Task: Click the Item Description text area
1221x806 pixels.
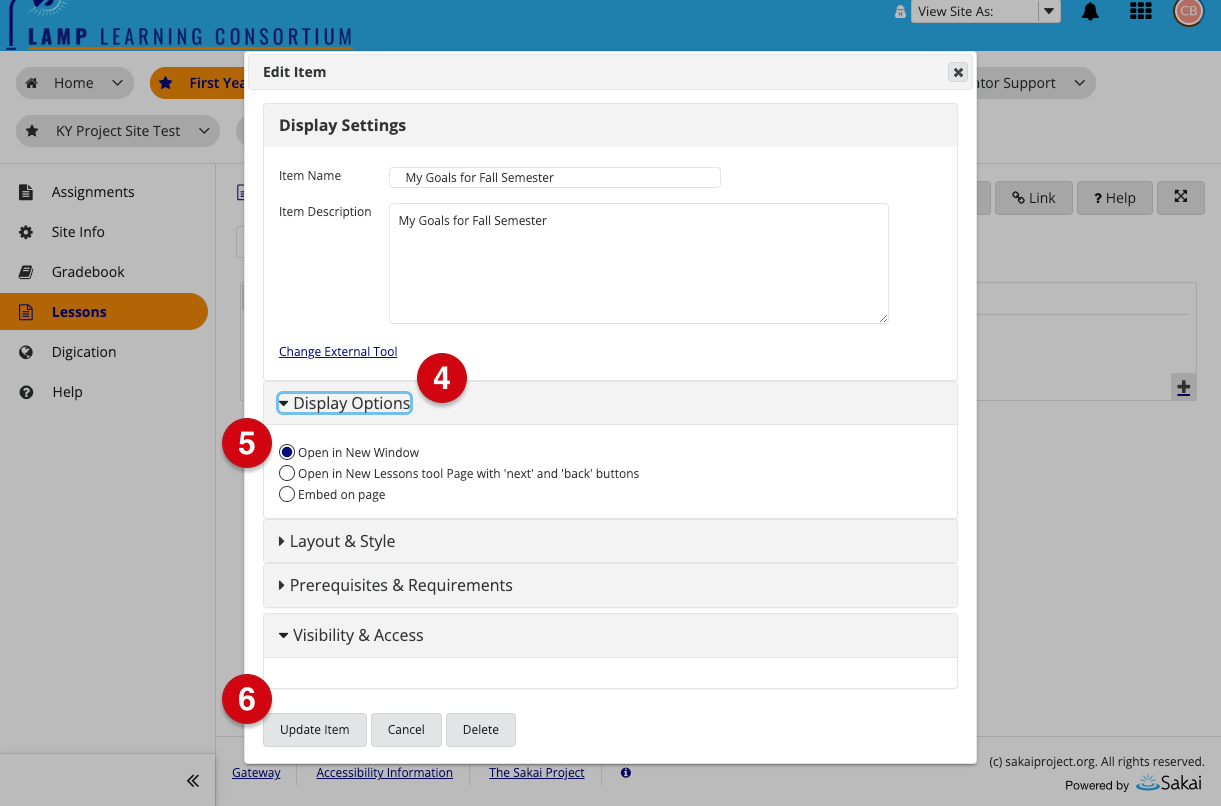Action: pos(639,264)
